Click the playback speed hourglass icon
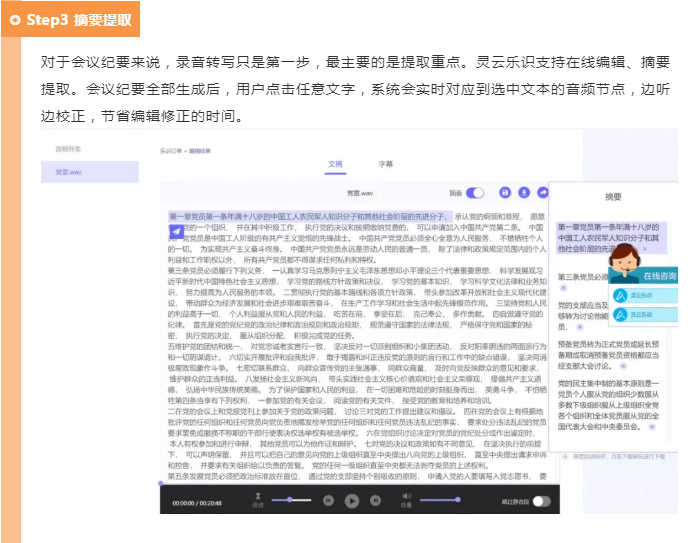The image size is (690, 543). [259, 496]
